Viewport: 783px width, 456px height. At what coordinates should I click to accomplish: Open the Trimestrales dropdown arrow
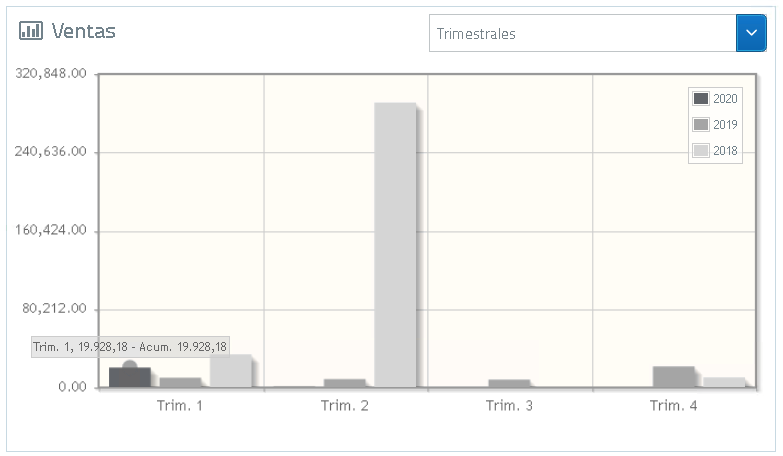coord(751,33)
